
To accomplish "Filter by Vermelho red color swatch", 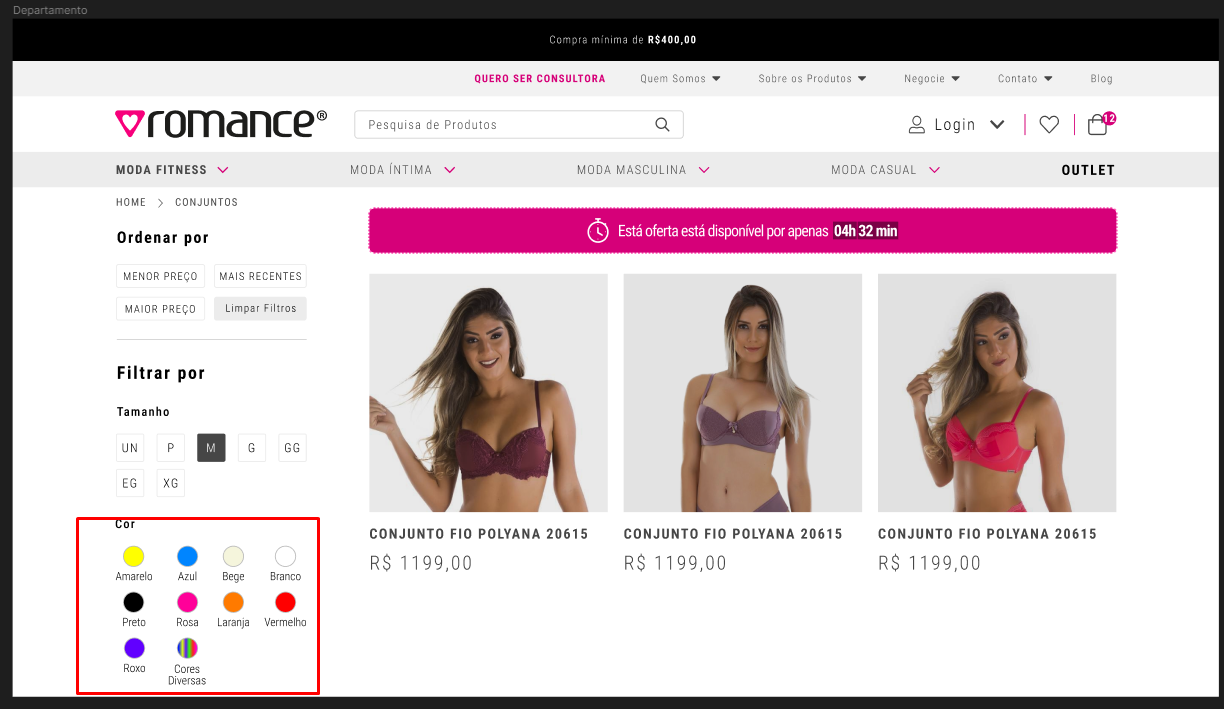I will tap(285, 602).
